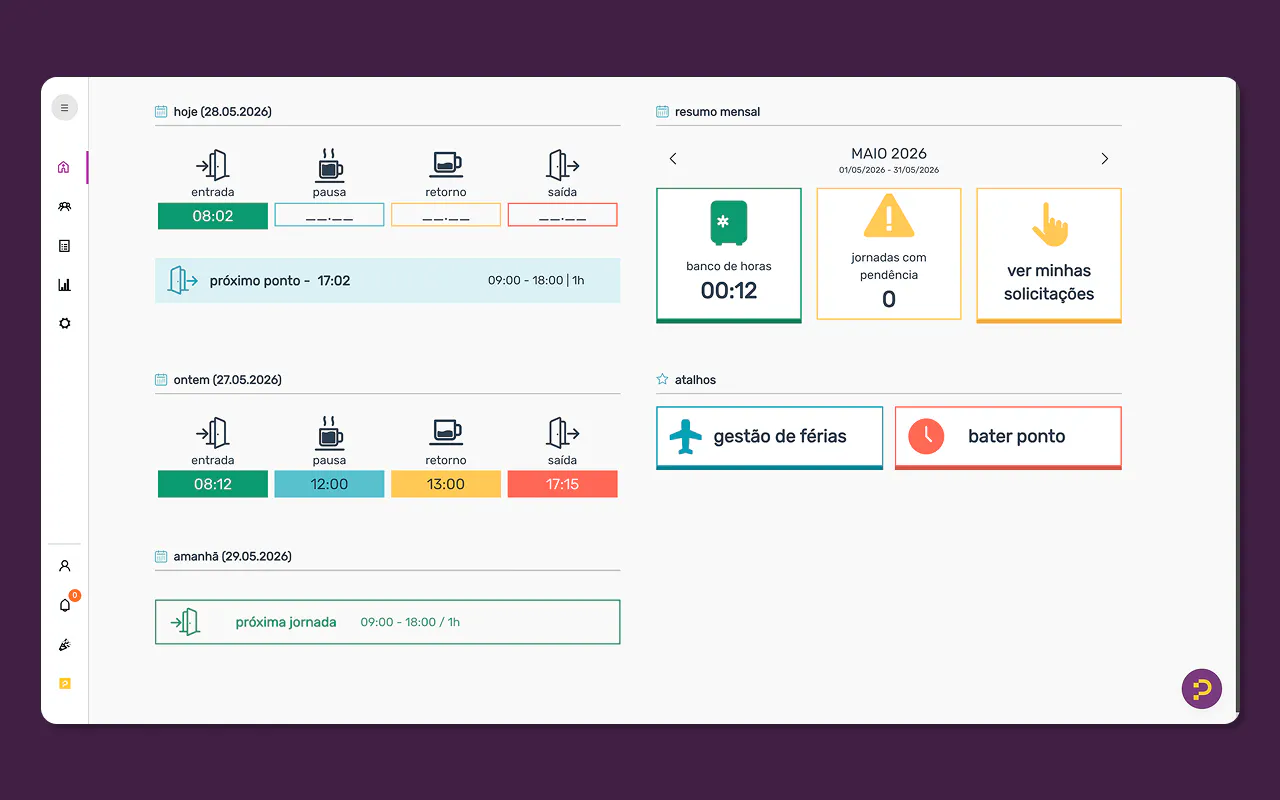Click the 09:00 - 18:00 | 1h schedule text
The height and width of the screenshot is (800, 1280).
point(536,281)
